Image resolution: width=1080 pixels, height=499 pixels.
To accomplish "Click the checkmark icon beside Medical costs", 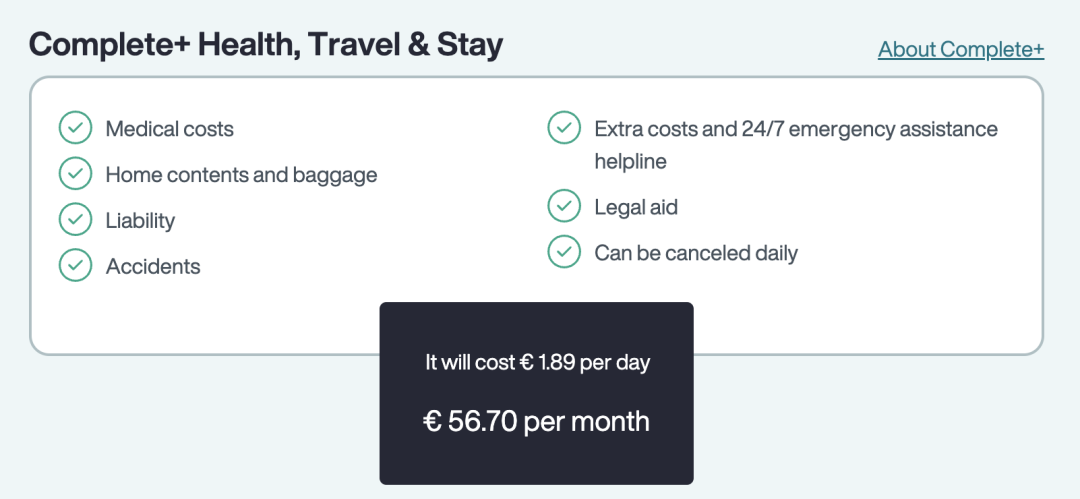I will [x=75, y=128].
